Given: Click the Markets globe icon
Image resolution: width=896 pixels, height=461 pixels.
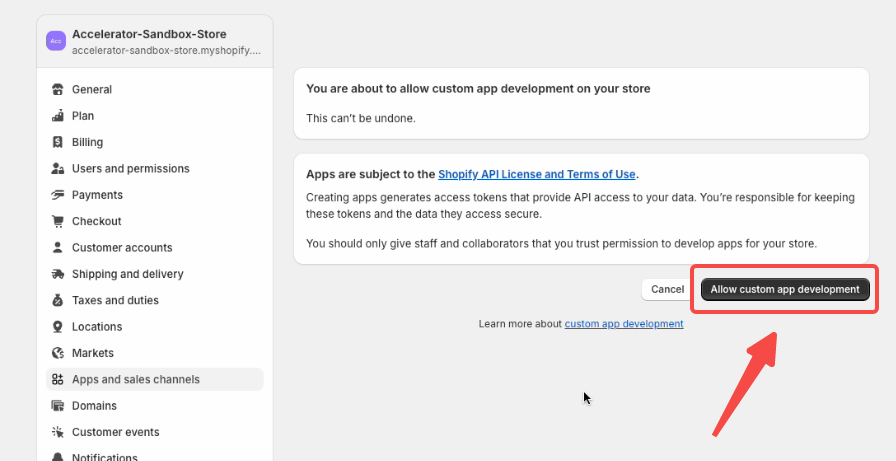Looking at the screenshot, I should pos(57,353).
